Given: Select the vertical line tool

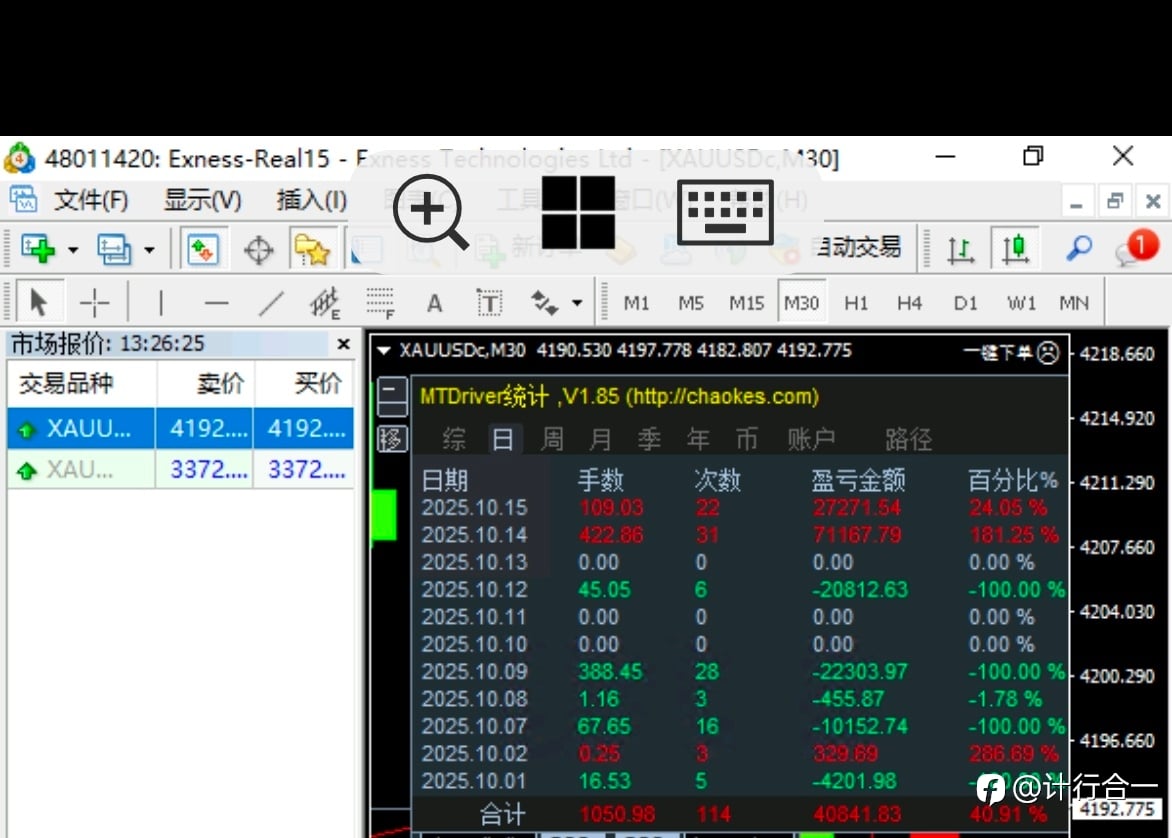Looking at the screenshot, I should click(x=161, y=303).
